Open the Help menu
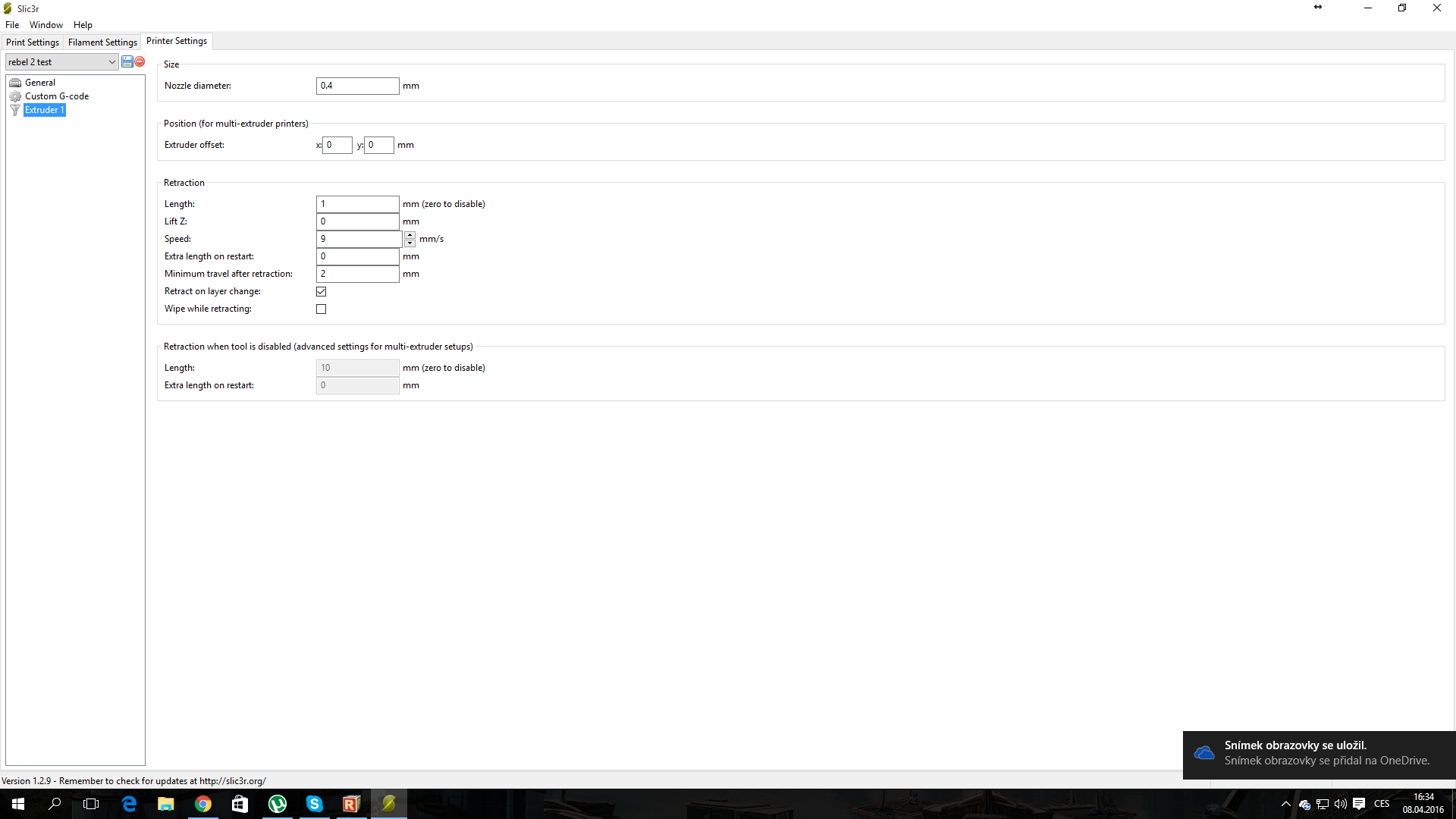Image resolution: width=1456 pixels, height=819 pixels. point(83,25)
